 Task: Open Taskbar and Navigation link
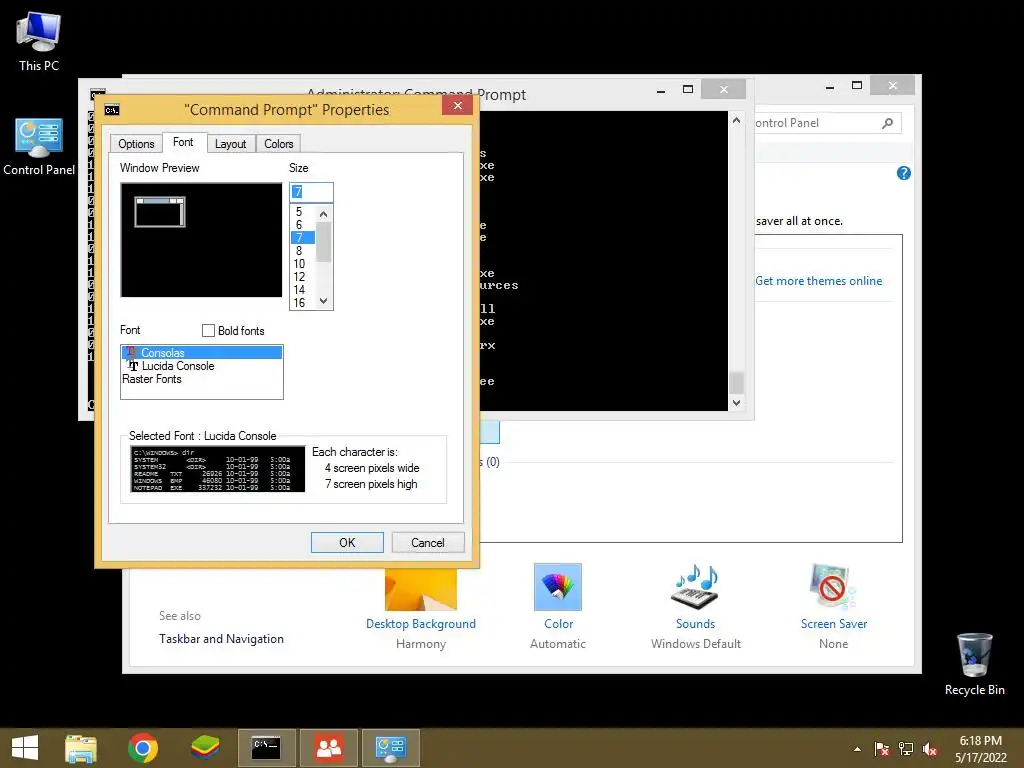(x=221, y=639)
